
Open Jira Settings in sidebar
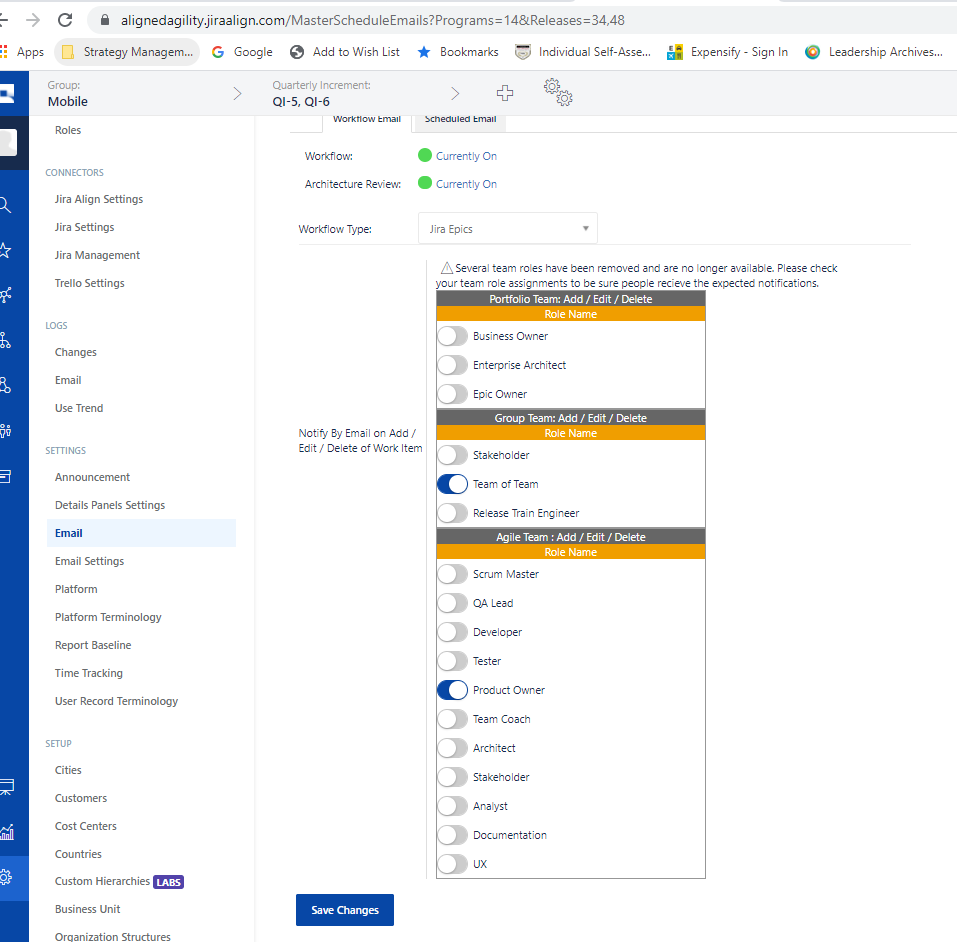click(84, 227)
